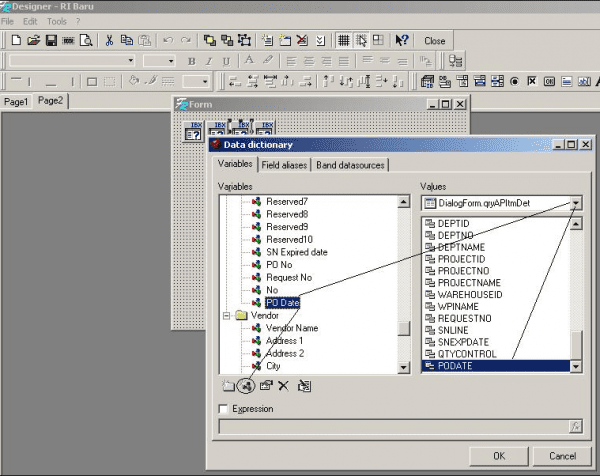Click the Bring to front icon
600x476 pixels.
tap(210, 40)
